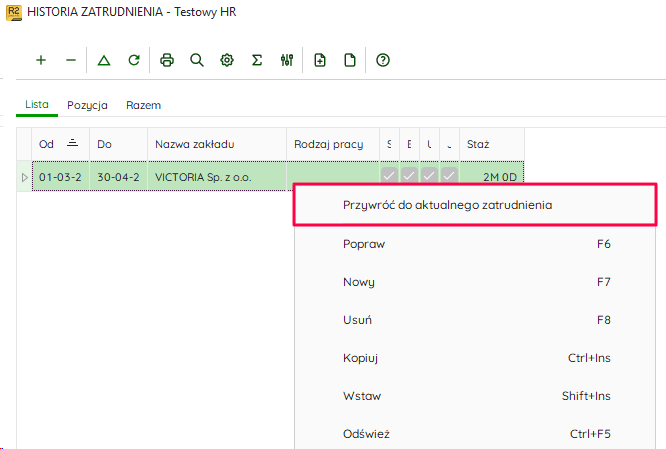This screenshot has height=449, width=666.
Task: Toggle first checkbox in VICTORIA row
Action: click(389, 175)
